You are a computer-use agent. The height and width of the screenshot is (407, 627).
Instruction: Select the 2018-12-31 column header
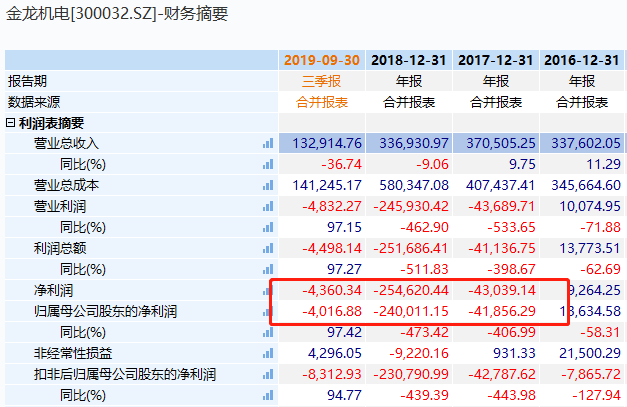(409, 59)
